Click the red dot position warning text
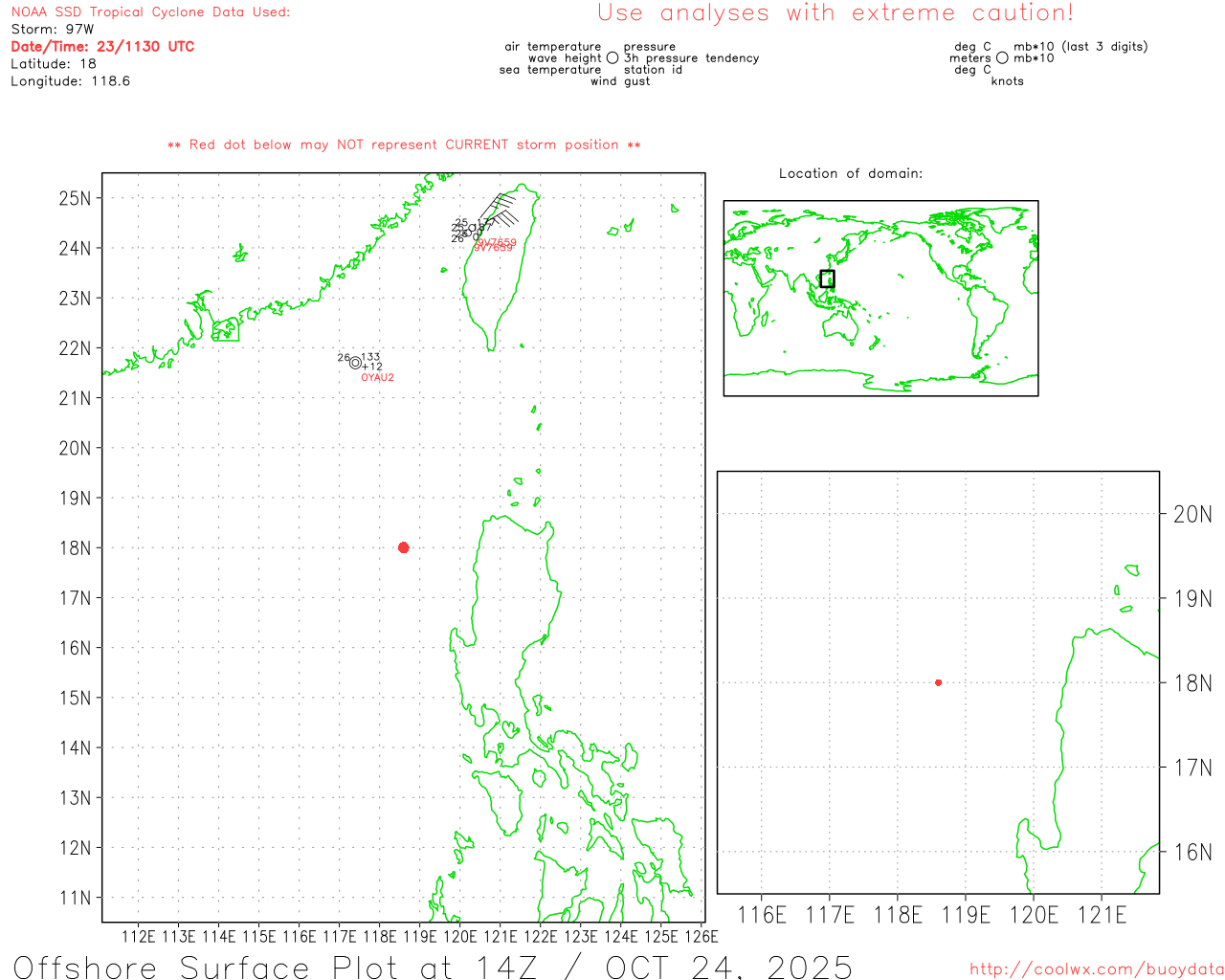 click(404, 145)
